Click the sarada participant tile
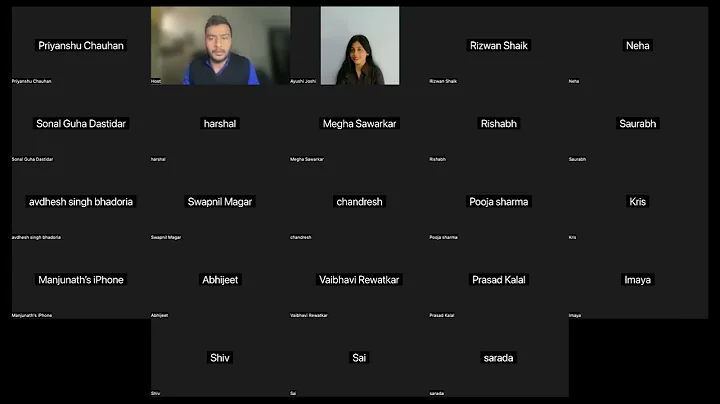This screenshot has width=720, height=404. 499,358
